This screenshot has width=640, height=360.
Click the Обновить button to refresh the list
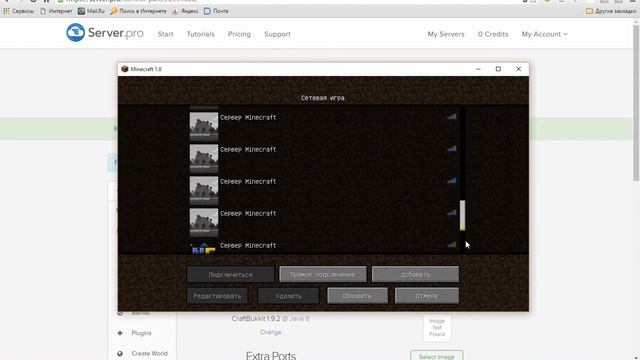coord(357,296)
